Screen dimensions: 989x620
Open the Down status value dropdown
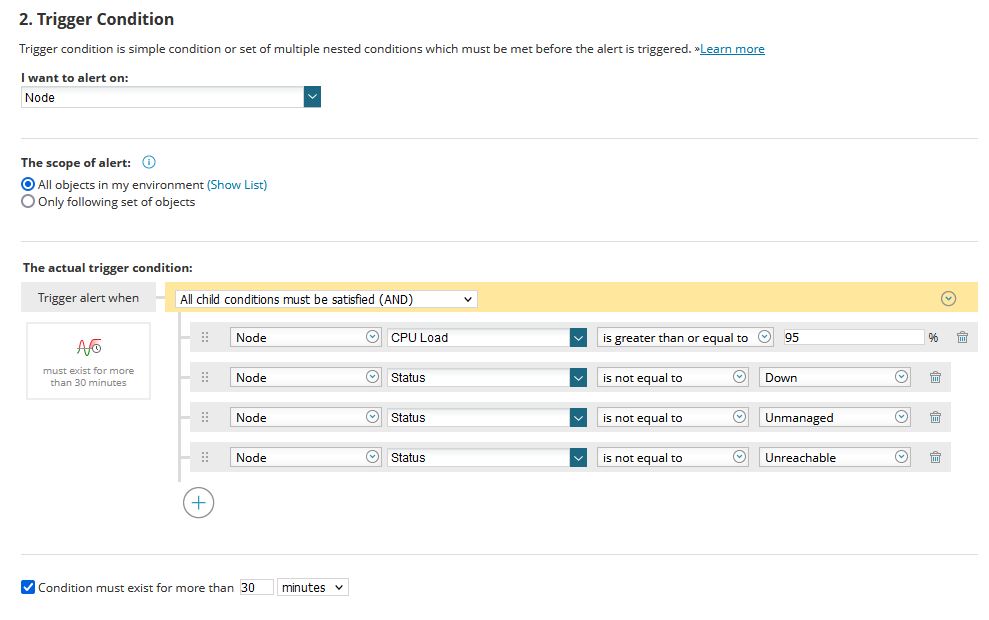835,378
